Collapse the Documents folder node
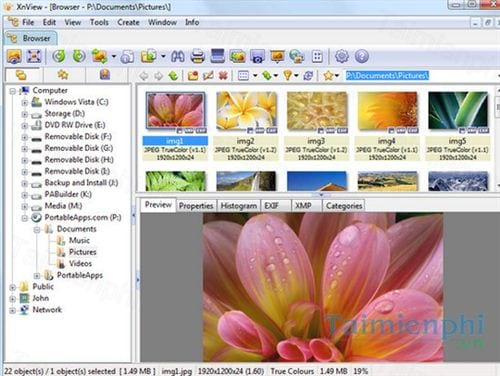The height and width of the screenshot is (376, 500). (37, 229)
